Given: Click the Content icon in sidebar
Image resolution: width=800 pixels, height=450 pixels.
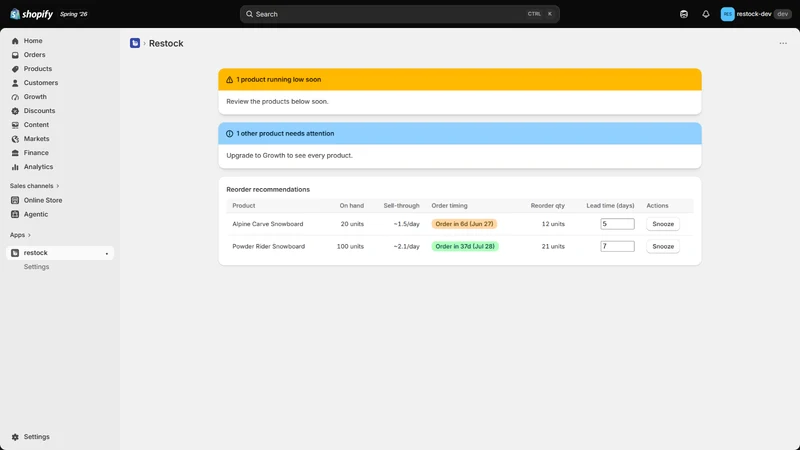Looking at the screenshot, I should pyautogui.click(x=15, y=124).
